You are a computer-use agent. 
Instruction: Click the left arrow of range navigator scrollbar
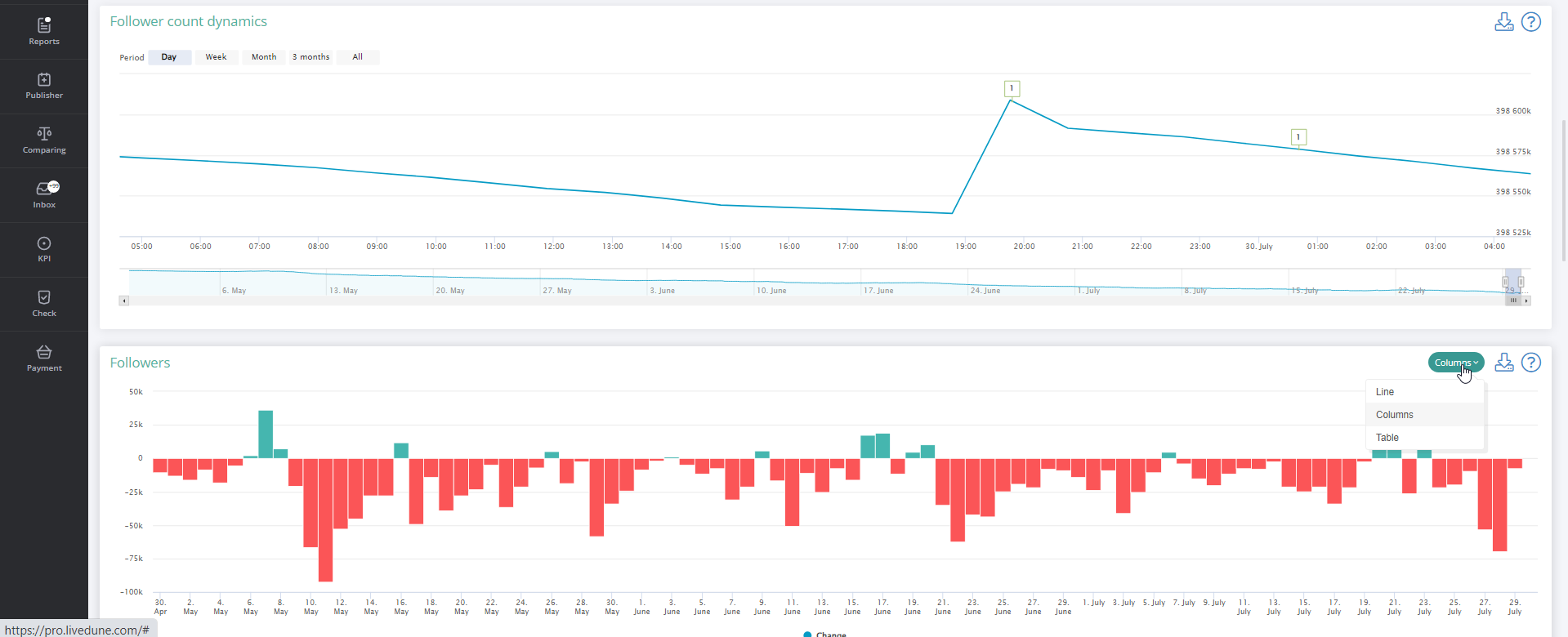click(124, 301)
